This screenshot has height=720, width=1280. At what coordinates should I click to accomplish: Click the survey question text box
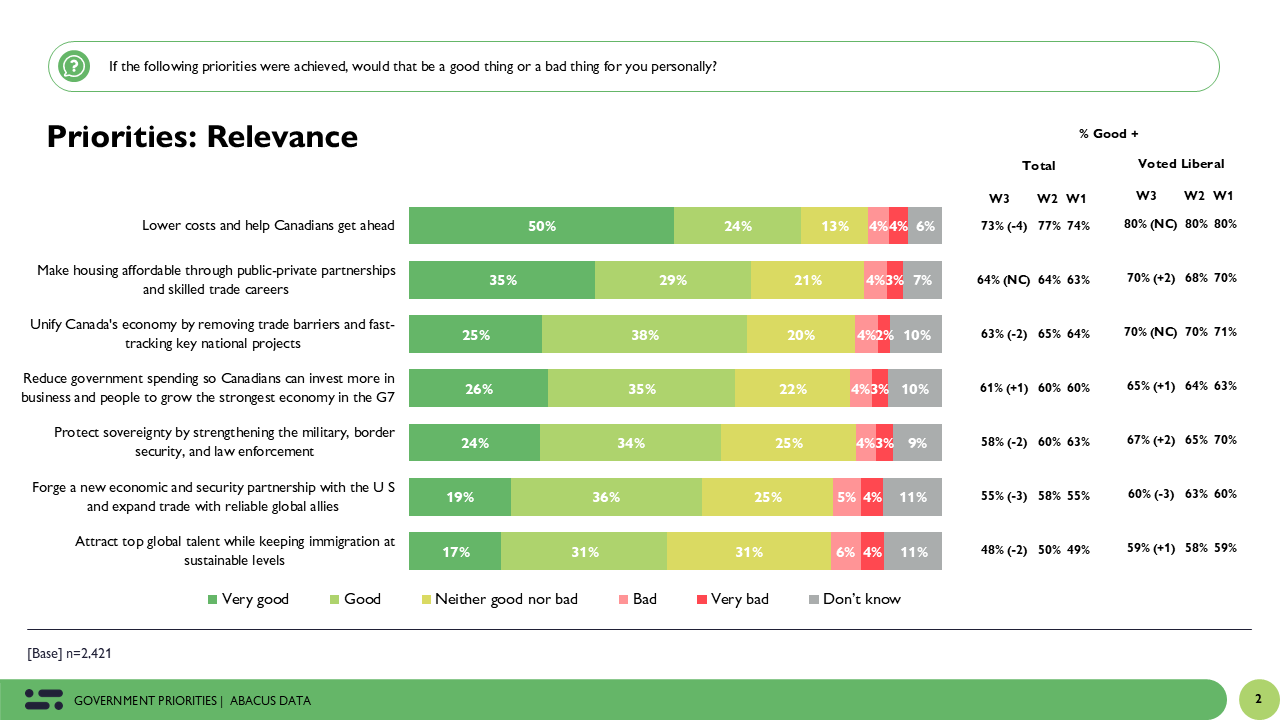coord(634,67)
